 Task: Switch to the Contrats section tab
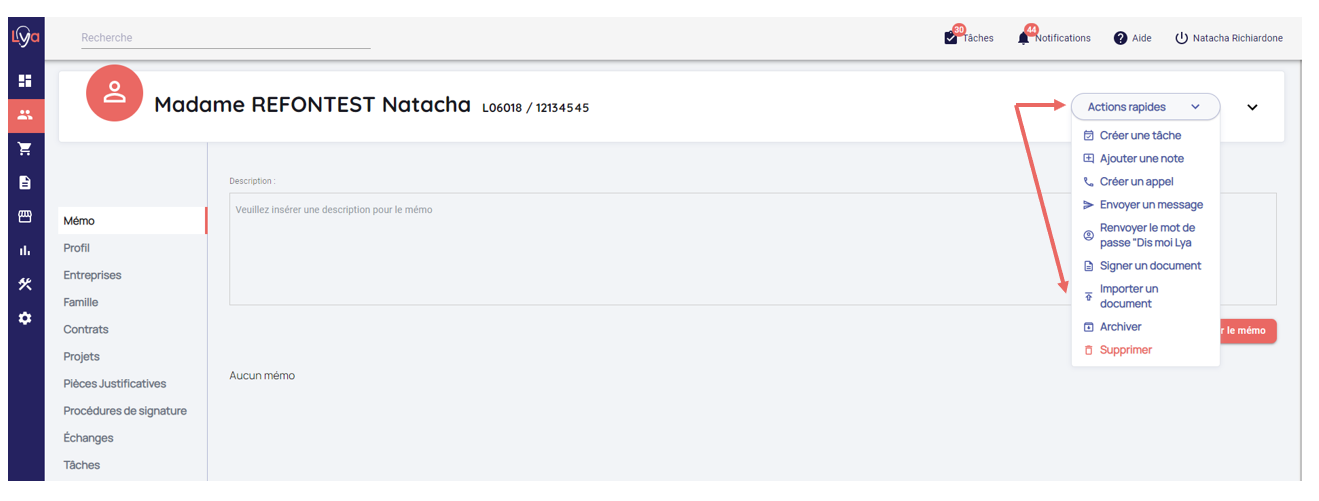point(86,329)
